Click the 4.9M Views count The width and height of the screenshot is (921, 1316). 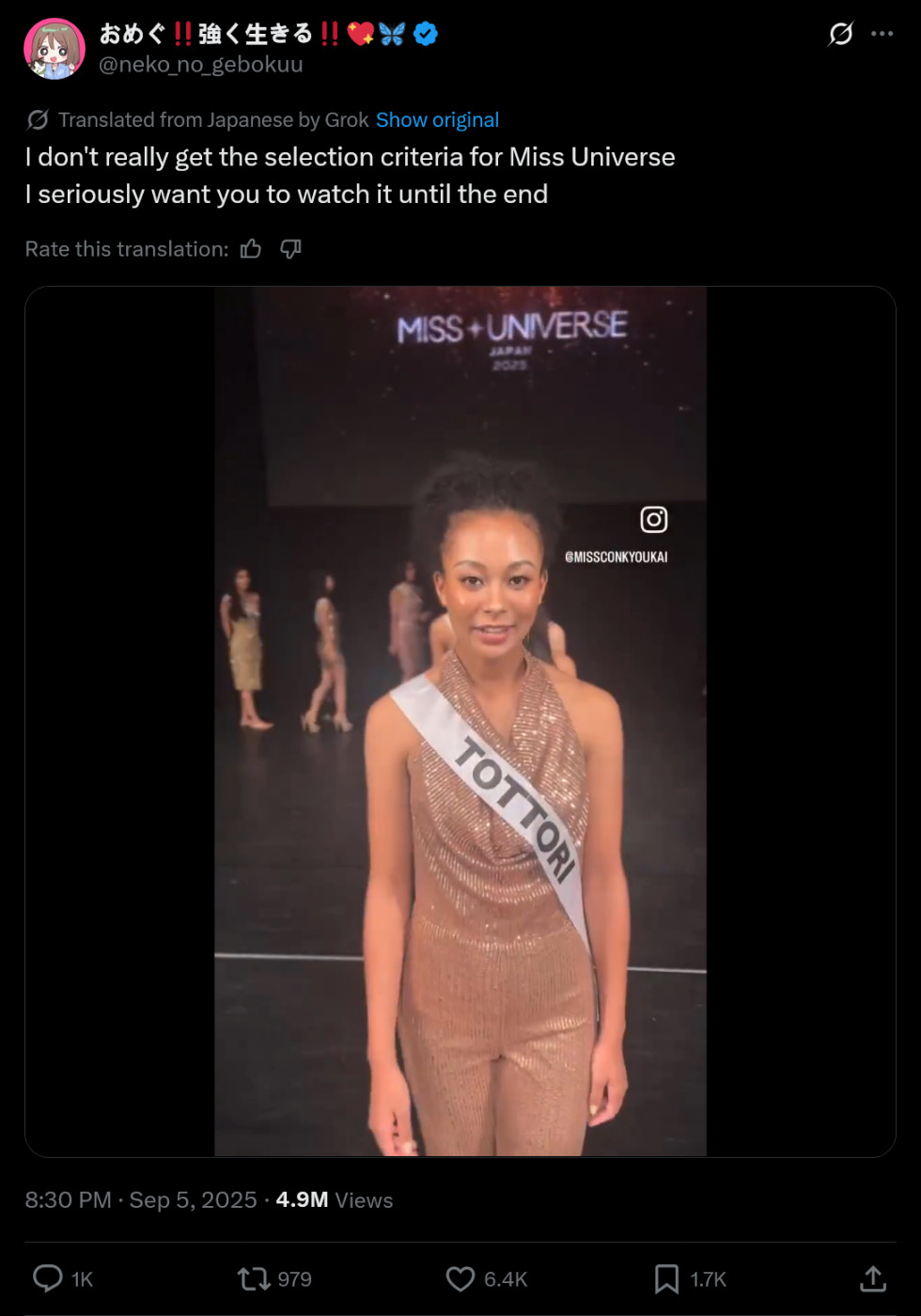(335, 1200)
